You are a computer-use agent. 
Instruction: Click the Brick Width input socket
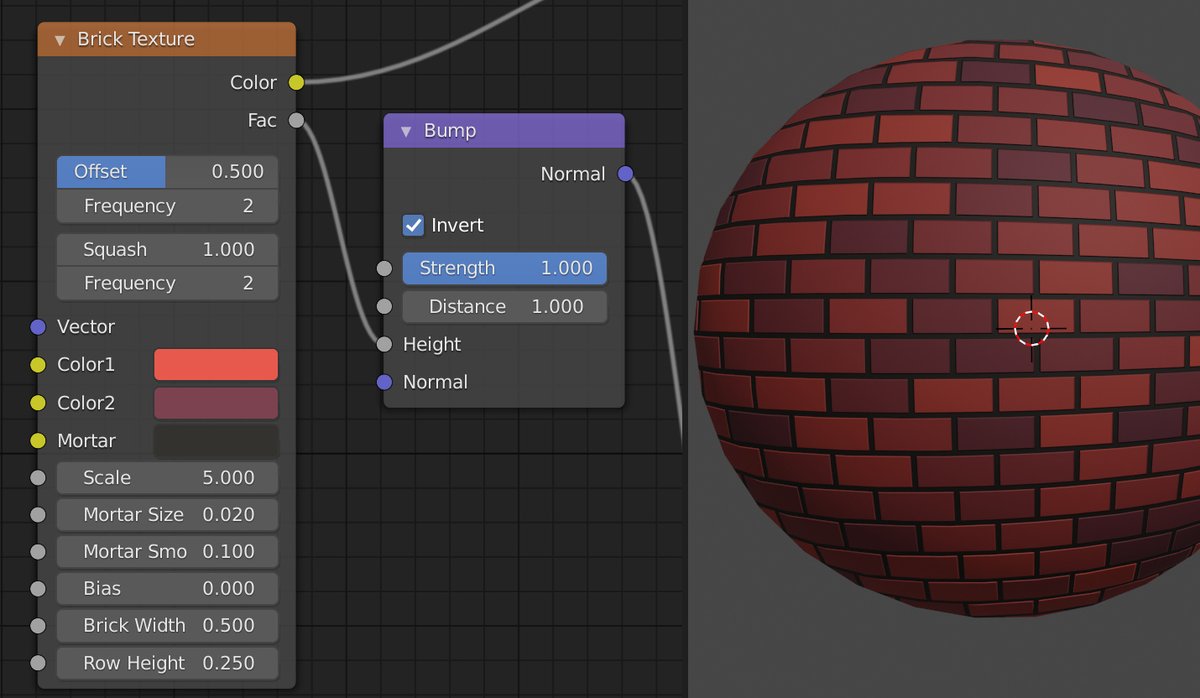pyautogui.click(x=38, y=626)
